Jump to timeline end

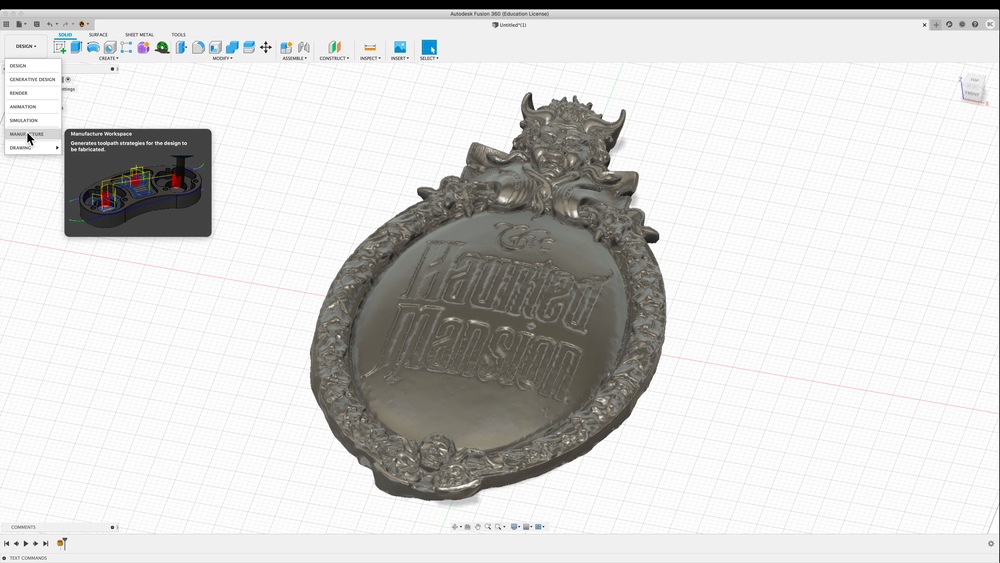pos(45,544)
